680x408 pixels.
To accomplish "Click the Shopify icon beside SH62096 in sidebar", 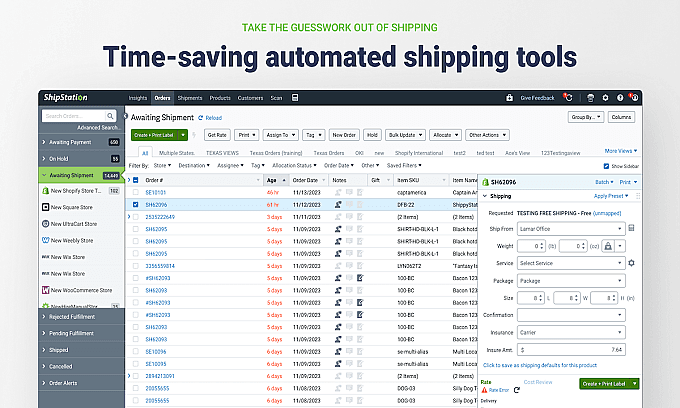I will point(486,182).
